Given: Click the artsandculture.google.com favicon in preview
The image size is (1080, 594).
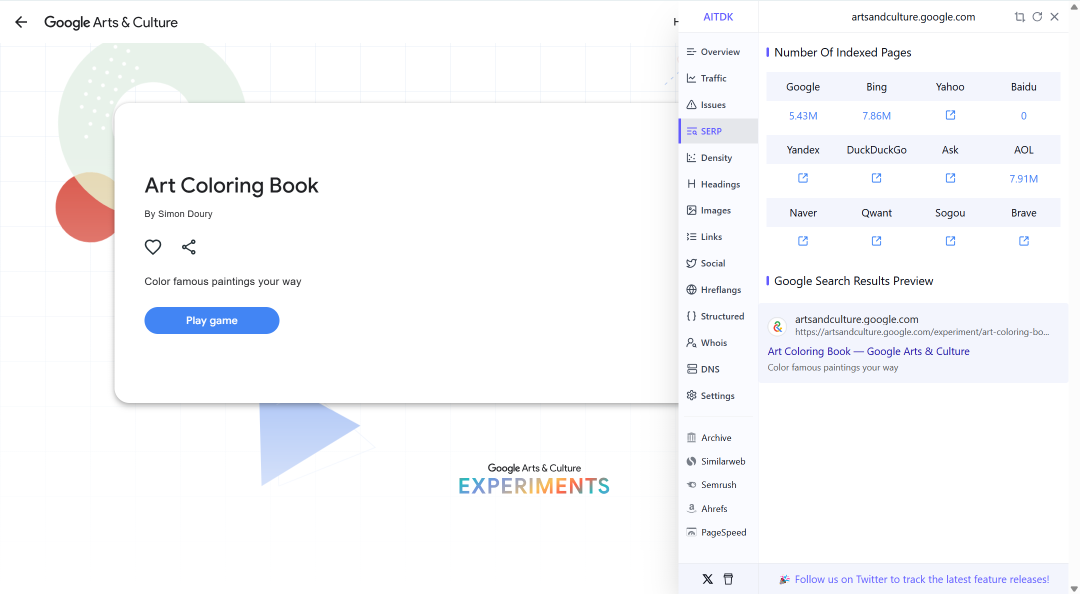Looking at the screenshot, I should click(778, 327).
